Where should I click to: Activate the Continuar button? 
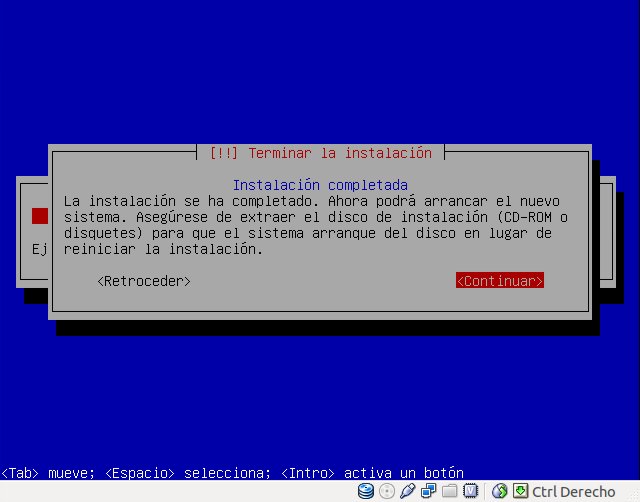500,281
